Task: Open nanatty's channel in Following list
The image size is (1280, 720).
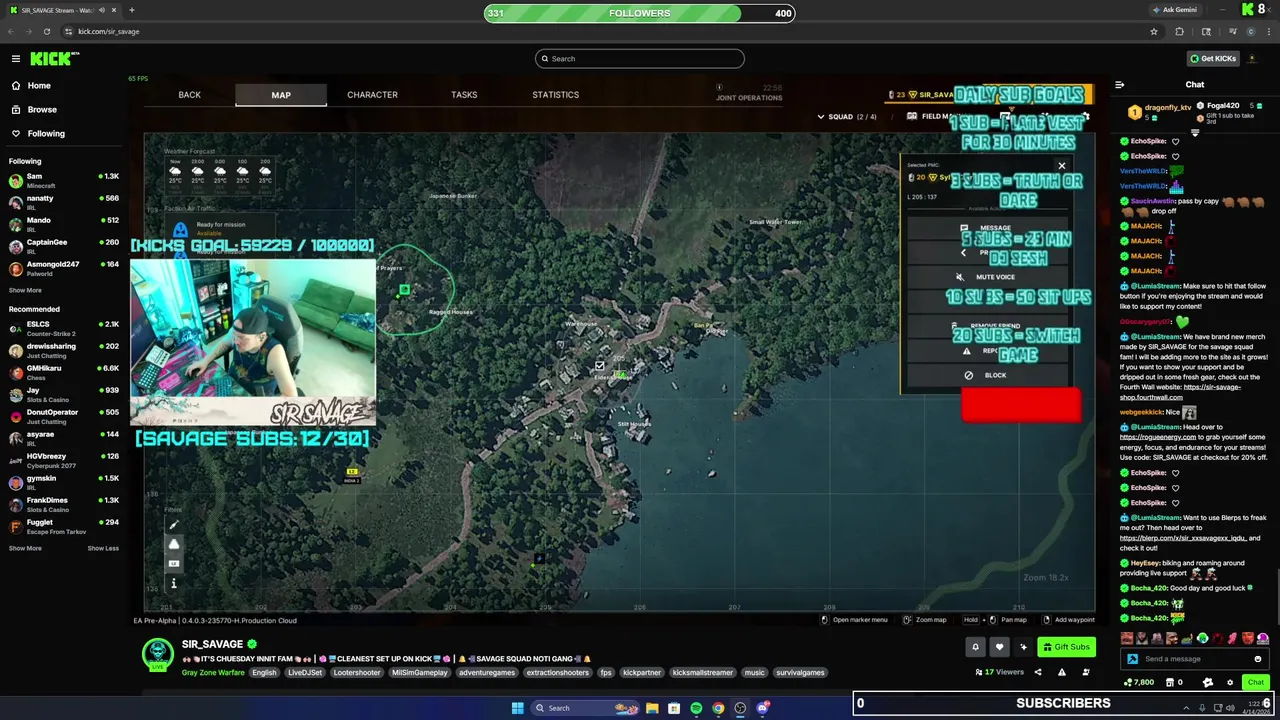Action: point(63,203)
